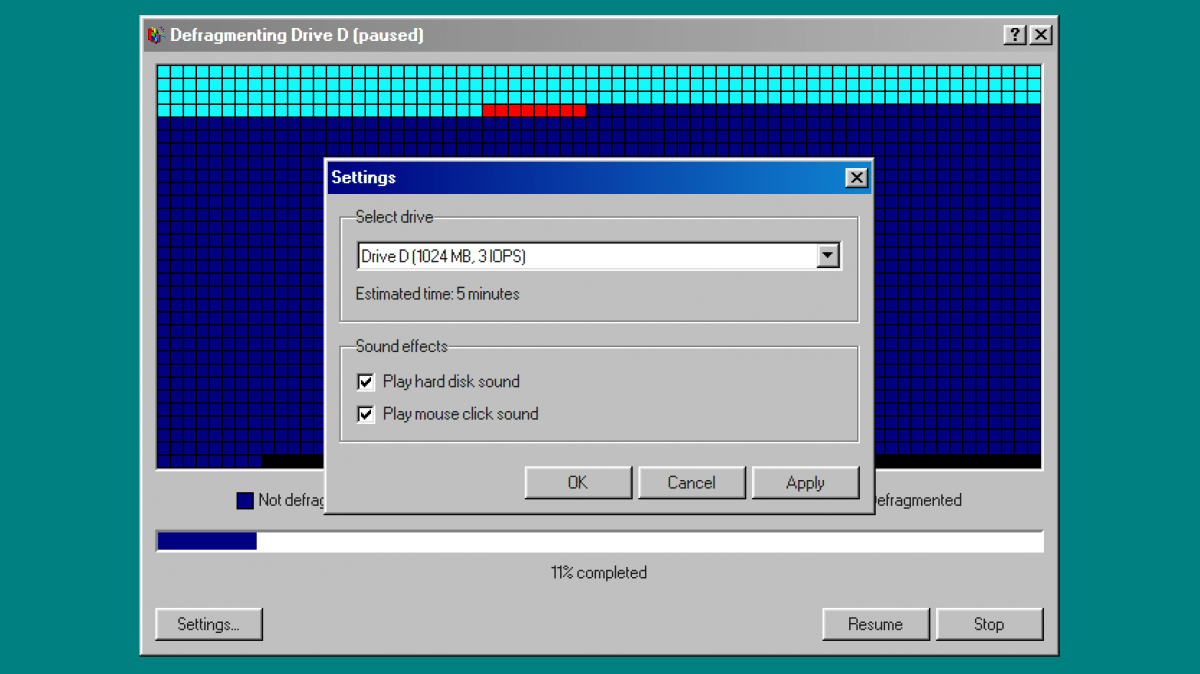Apply the sound and drive settings
Viewport: 1200px width, 674px height.
[x=805, y=483]
